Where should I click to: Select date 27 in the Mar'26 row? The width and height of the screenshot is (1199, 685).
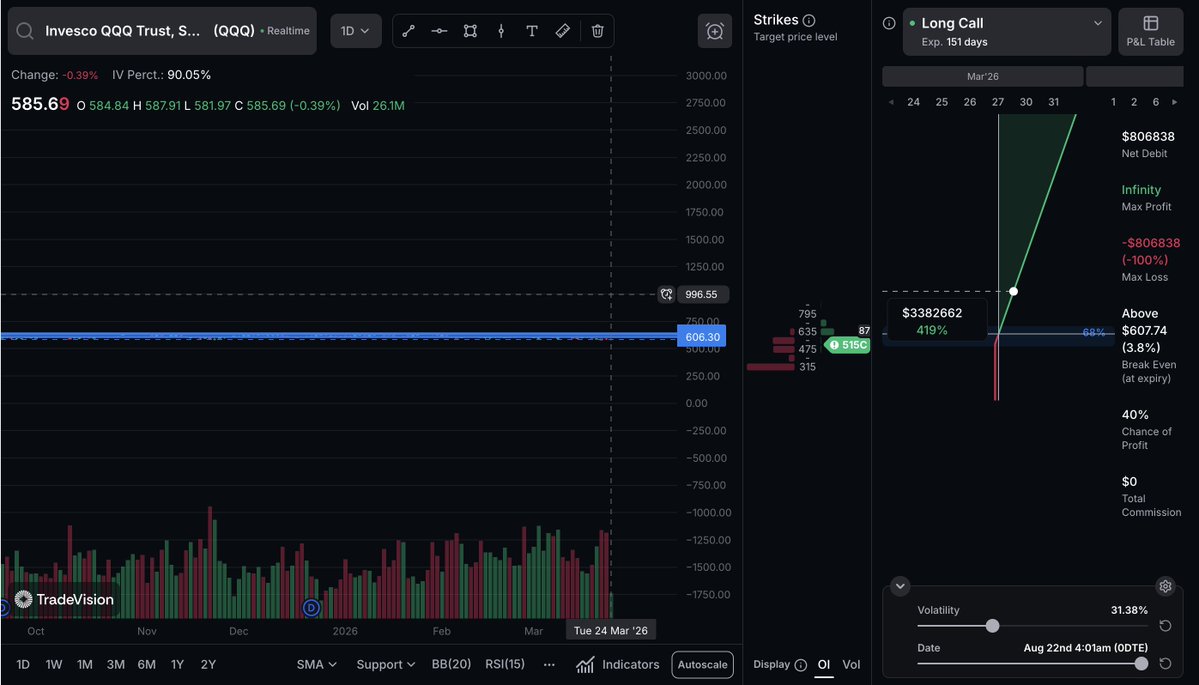[998, 102]
